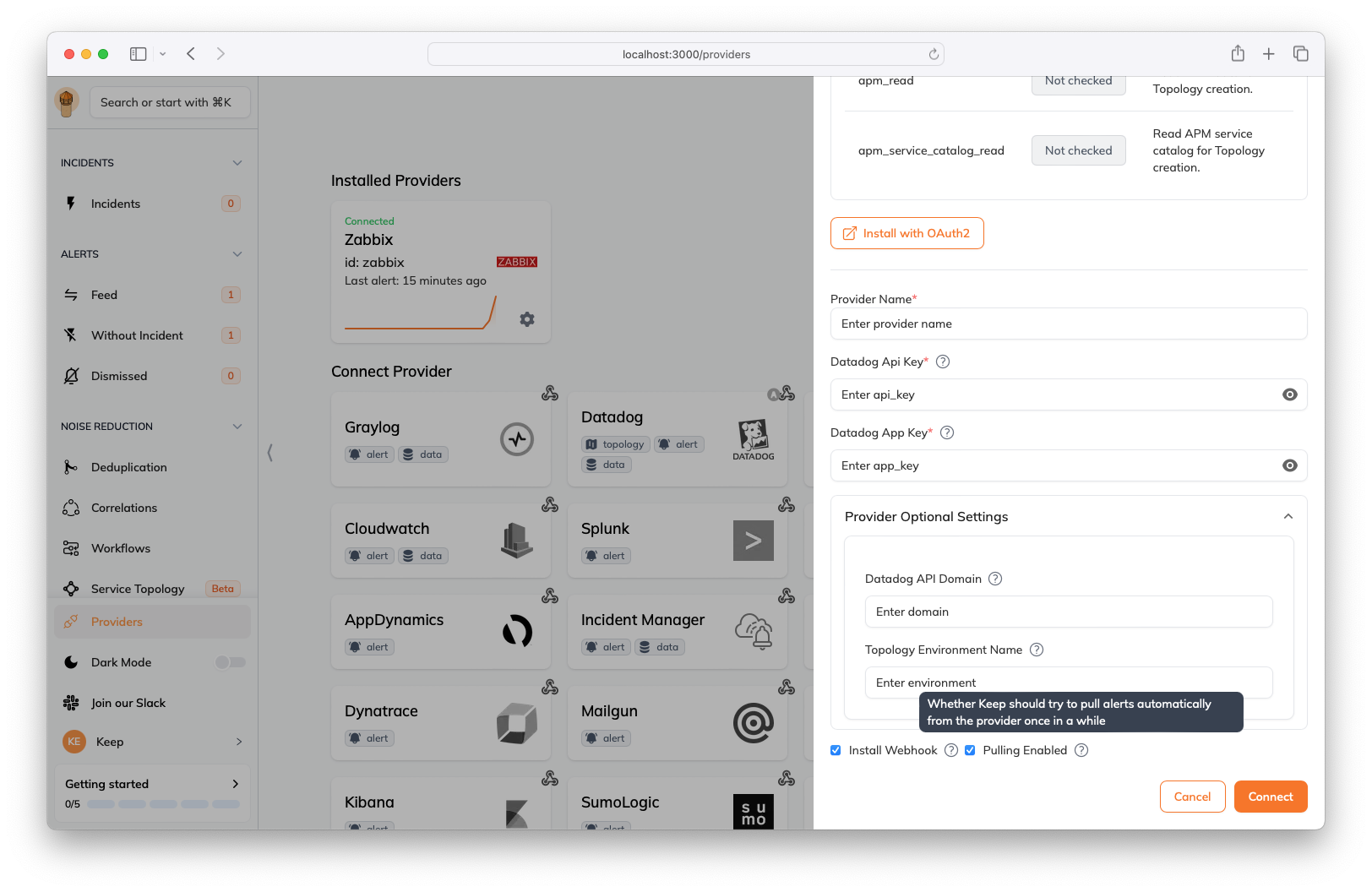Screen dimensions: 1372x892
Task: Go back in Safari
Action: pos(191,54)
